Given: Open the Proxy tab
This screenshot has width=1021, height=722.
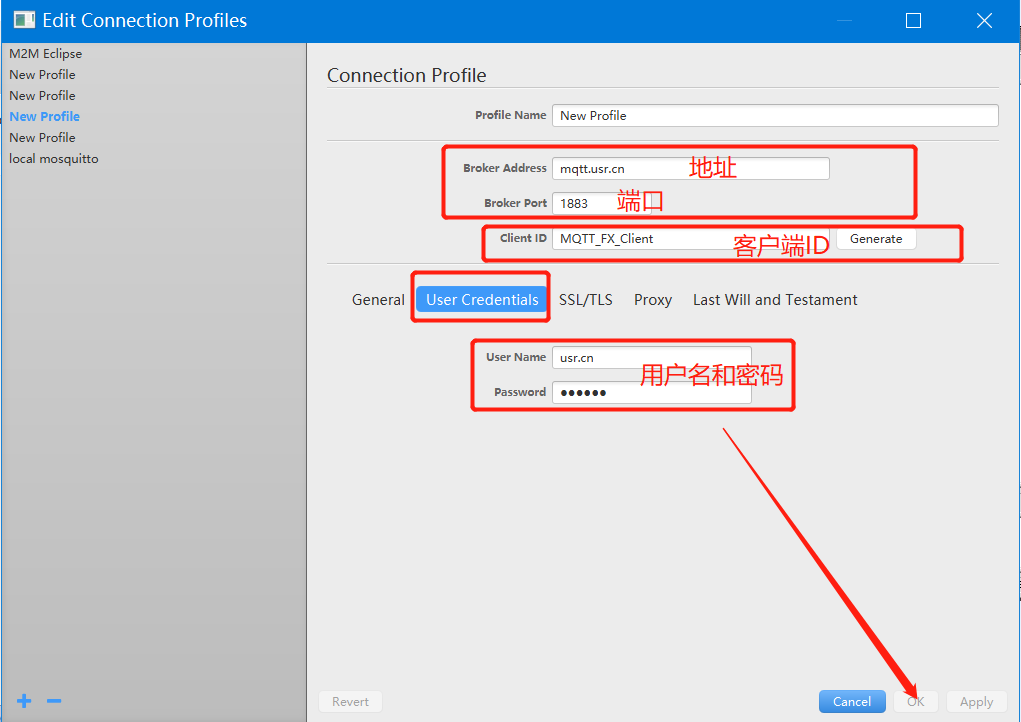Looking at the screenshot, I should coord(653,300).
